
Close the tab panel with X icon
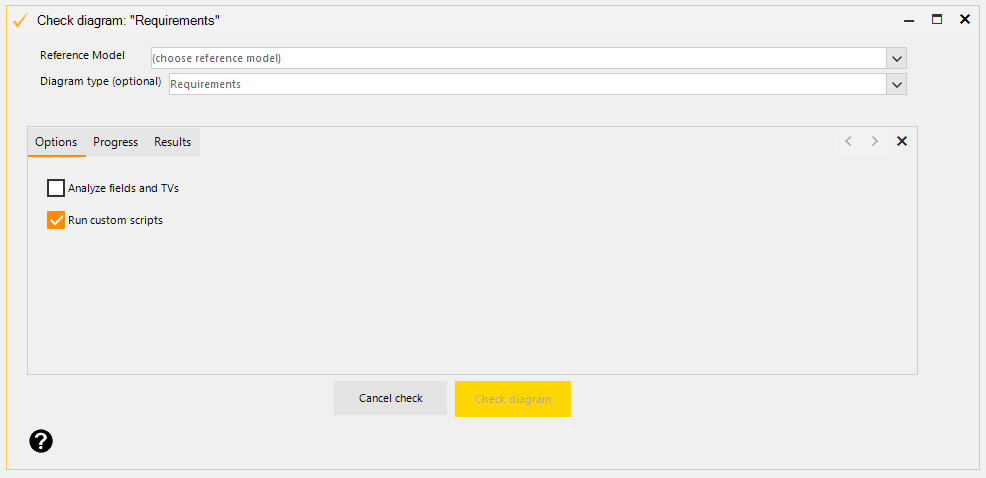(901, 141)
